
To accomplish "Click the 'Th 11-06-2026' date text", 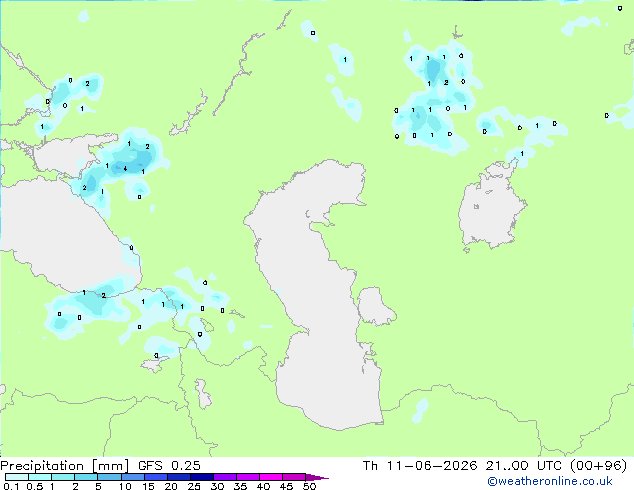I will click(x=420, y=466).
